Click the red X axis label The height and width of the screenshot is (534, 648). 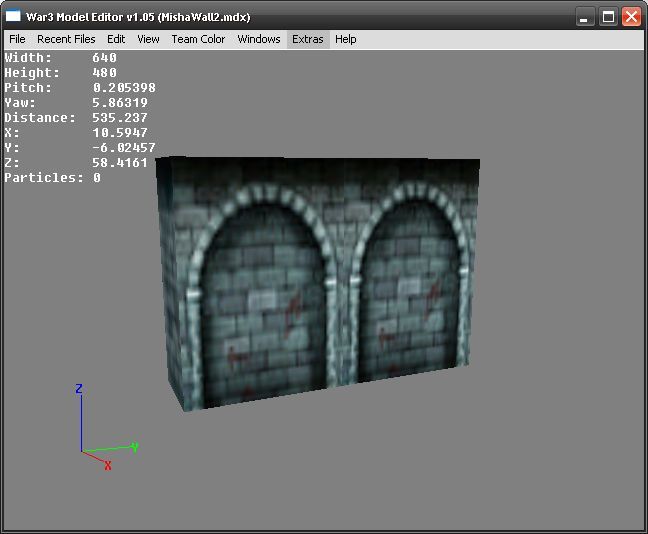[108, 466]
